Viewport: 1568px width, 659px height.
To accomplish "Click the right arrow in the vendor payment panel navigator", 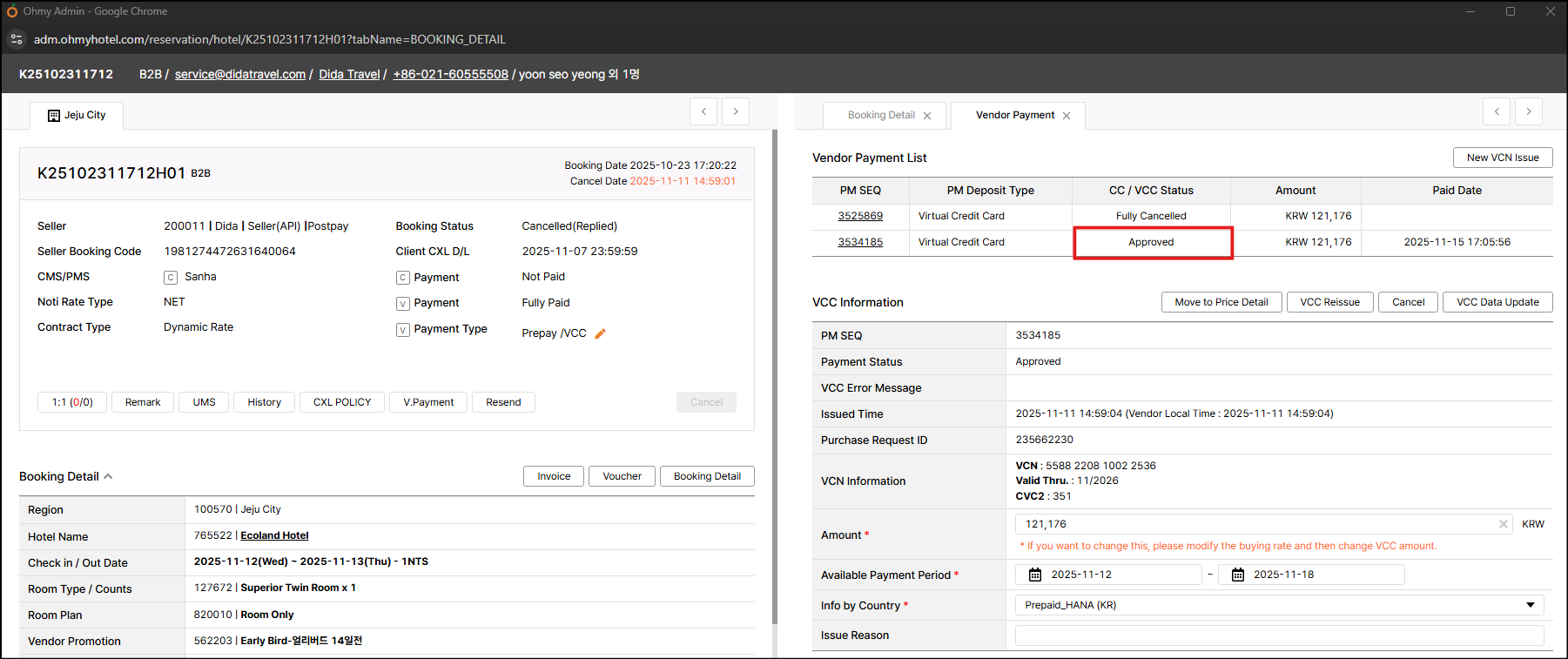I will click(1528, 111).
